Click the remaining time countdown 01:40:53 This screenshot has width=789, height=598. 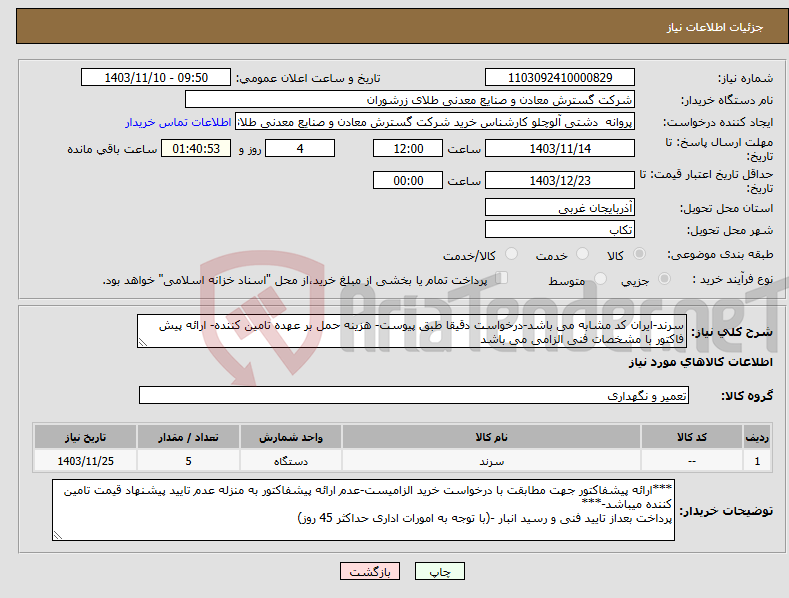click(196, 148)
